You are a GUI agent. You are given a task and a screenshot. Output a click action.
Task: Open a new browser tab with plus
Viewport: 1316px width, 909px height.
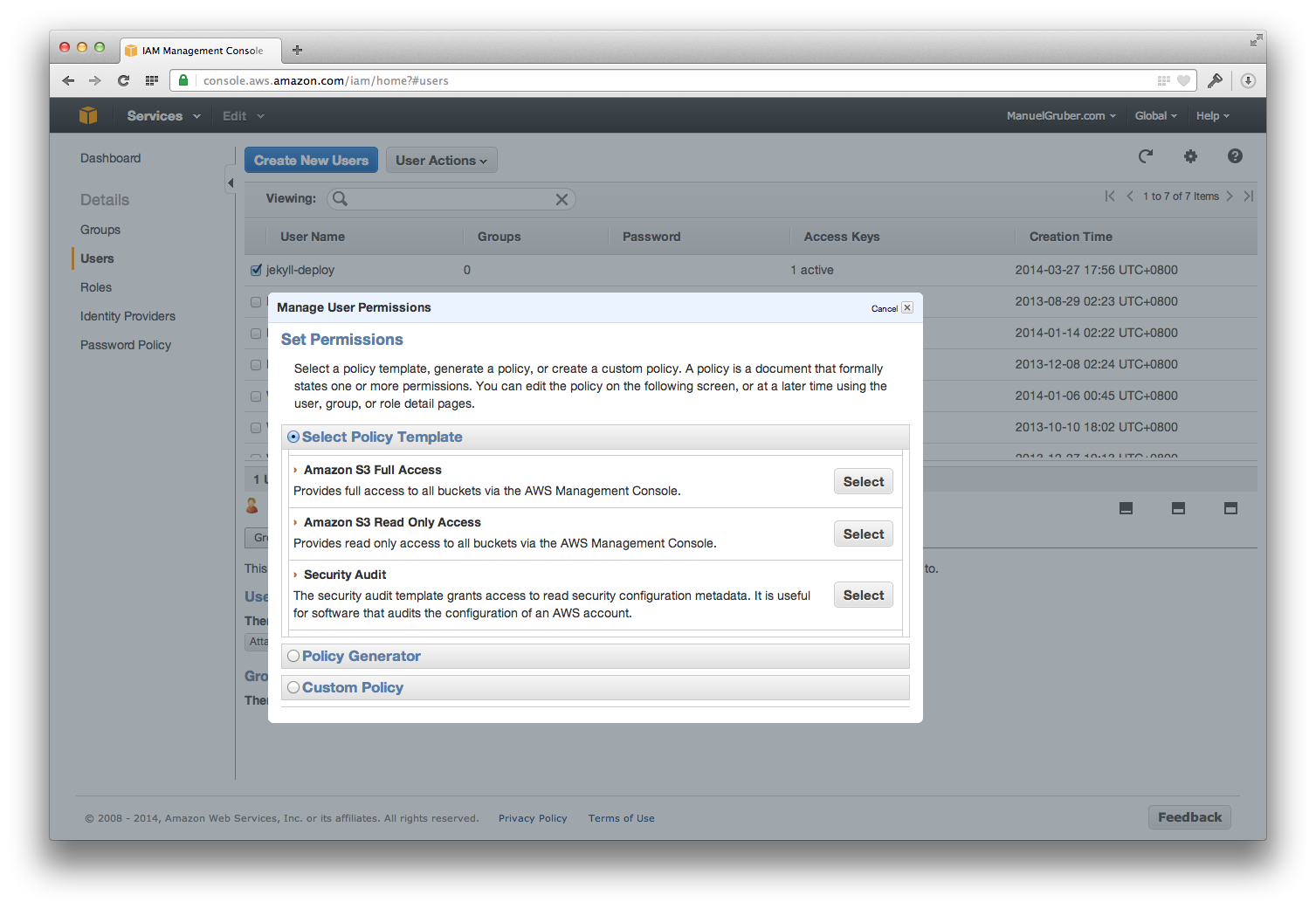coord(297,50)
